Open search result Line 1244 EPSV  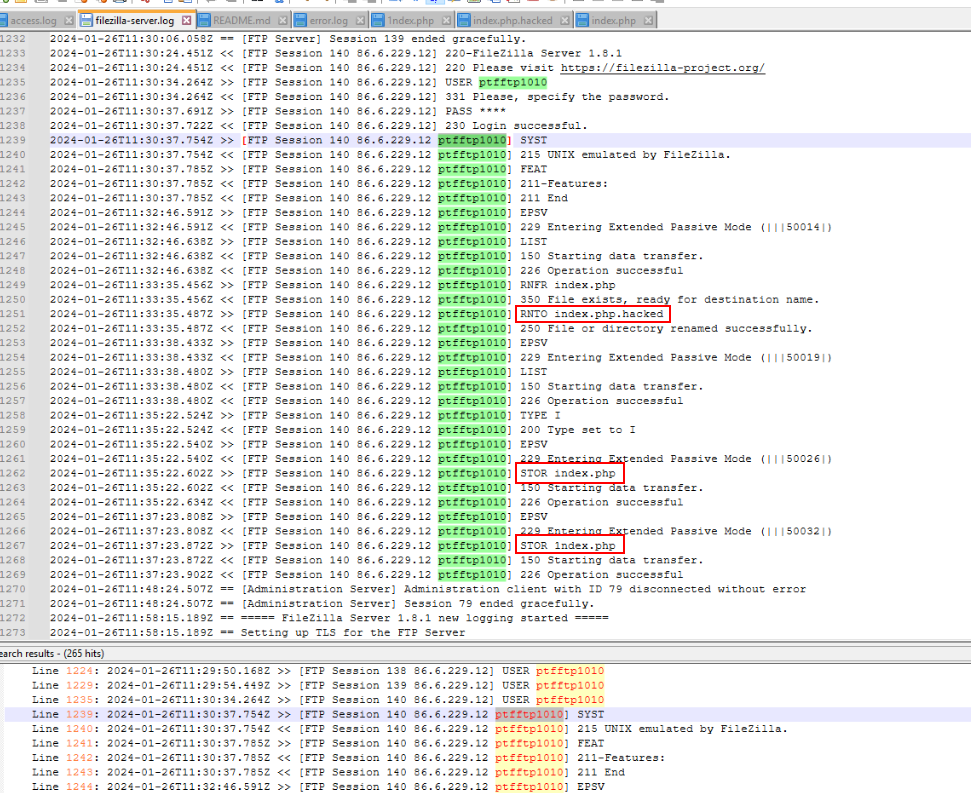(318, 787)
